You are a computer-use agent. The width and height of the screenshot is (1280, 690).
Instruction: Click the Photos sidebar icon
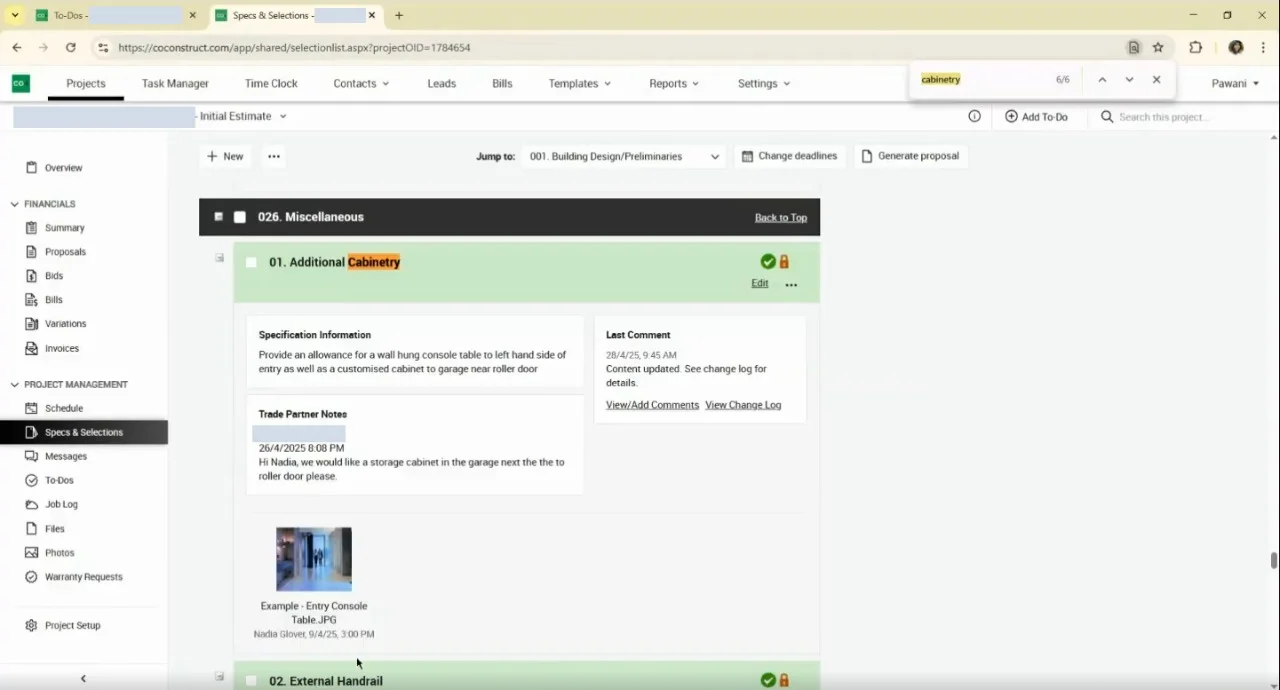[31, 553]
